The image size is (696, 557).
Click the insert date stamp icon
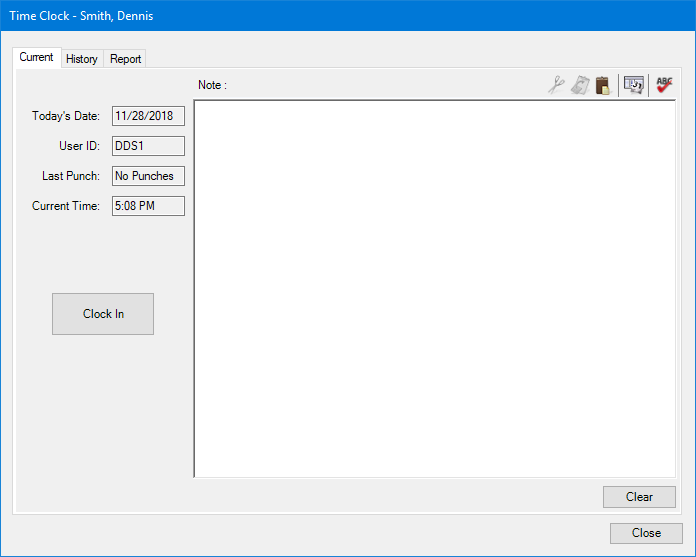(634, 86)
